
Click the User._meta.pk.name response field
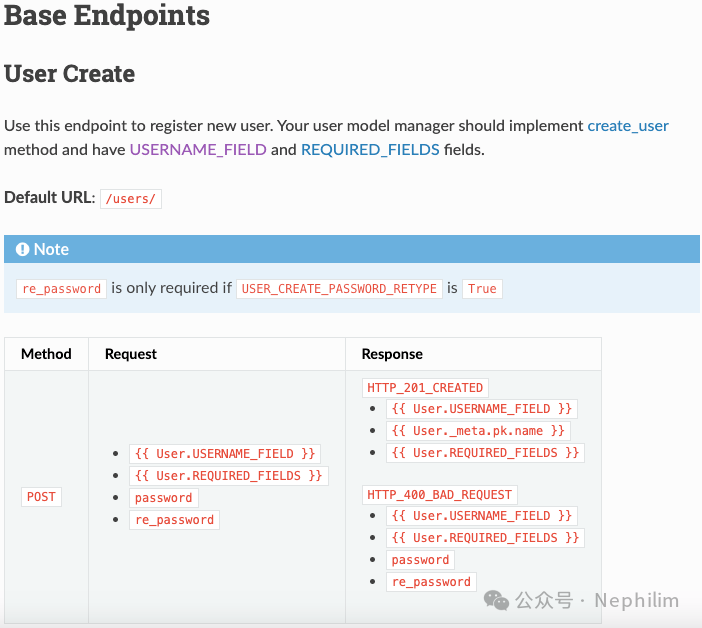click(x=479, y=431)
